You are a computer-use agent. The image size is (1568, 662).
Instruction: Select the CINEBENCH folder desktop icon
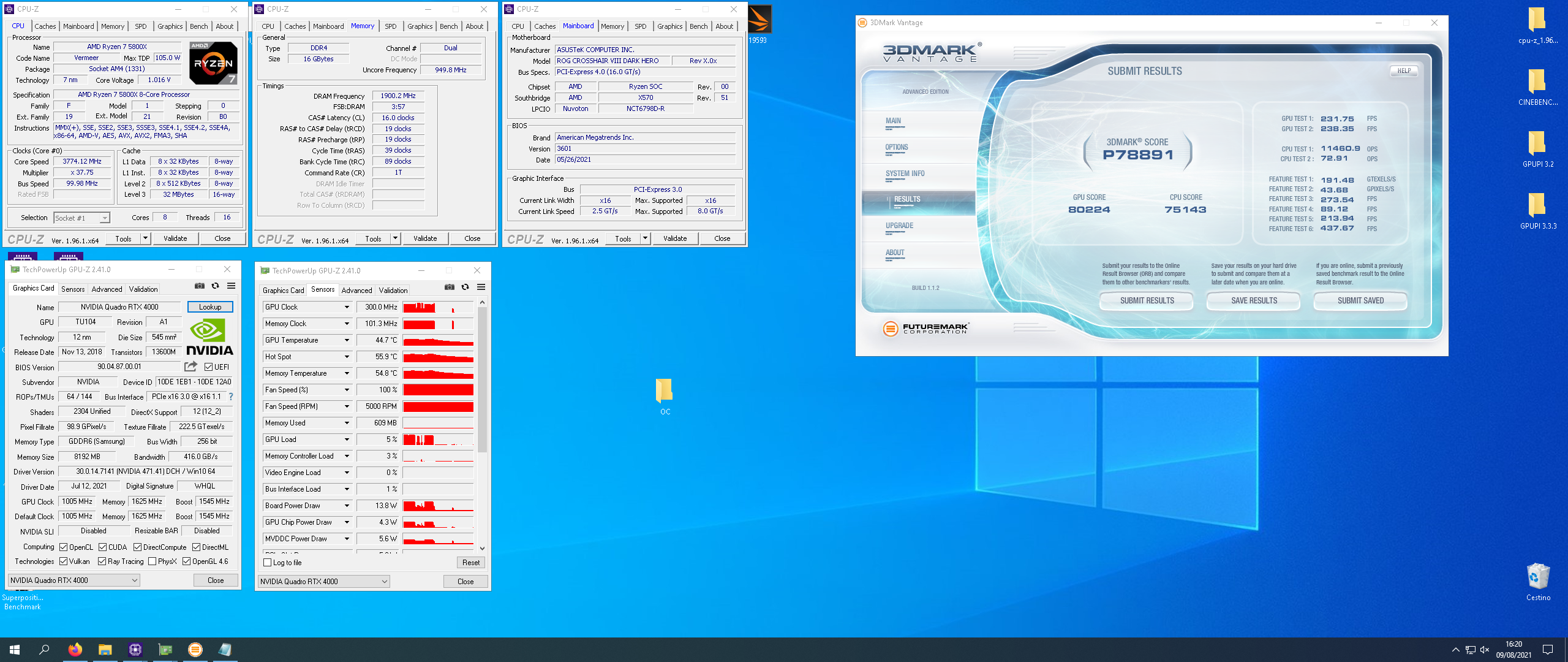point(1538,88)
